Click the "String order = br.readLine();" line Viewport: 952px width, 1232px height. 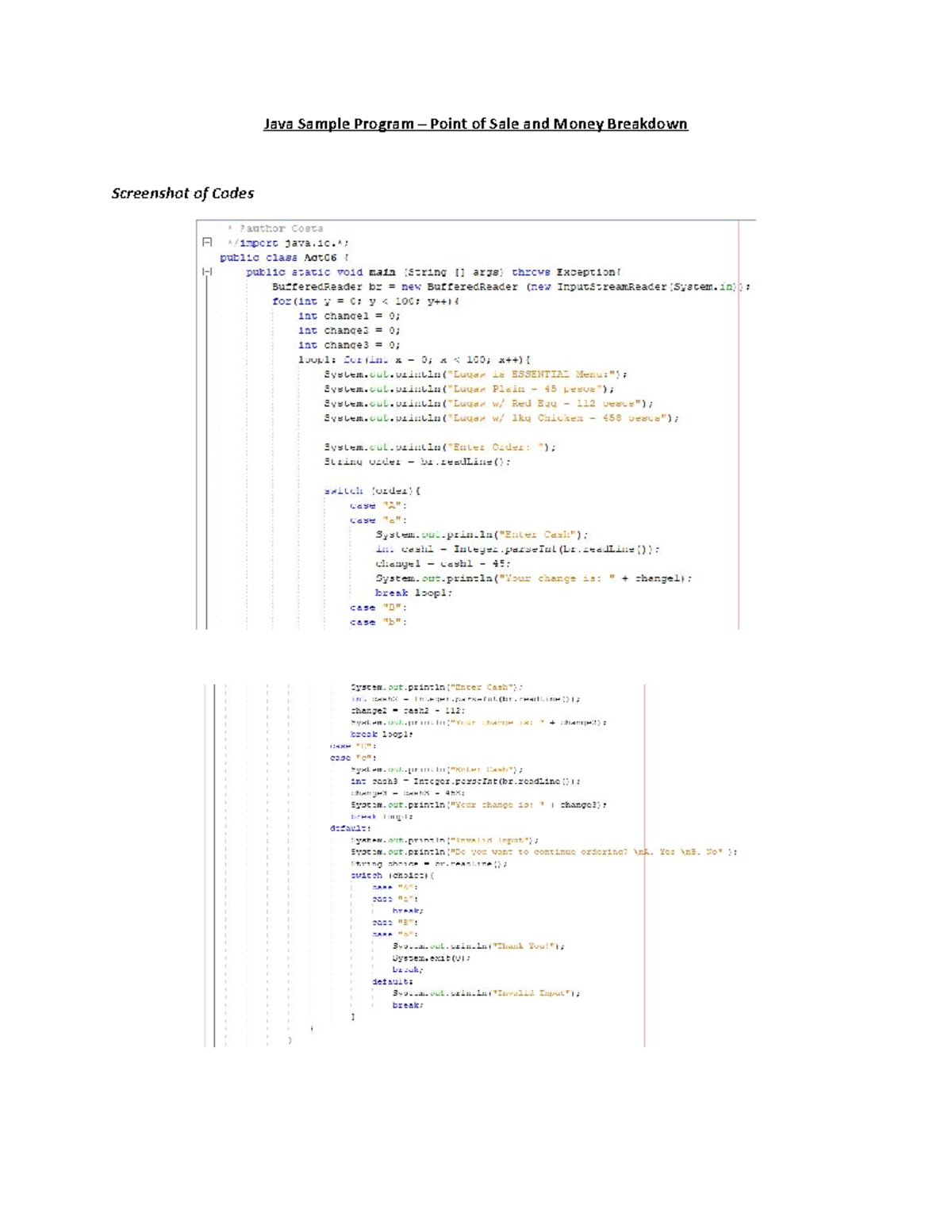(417, 462)
